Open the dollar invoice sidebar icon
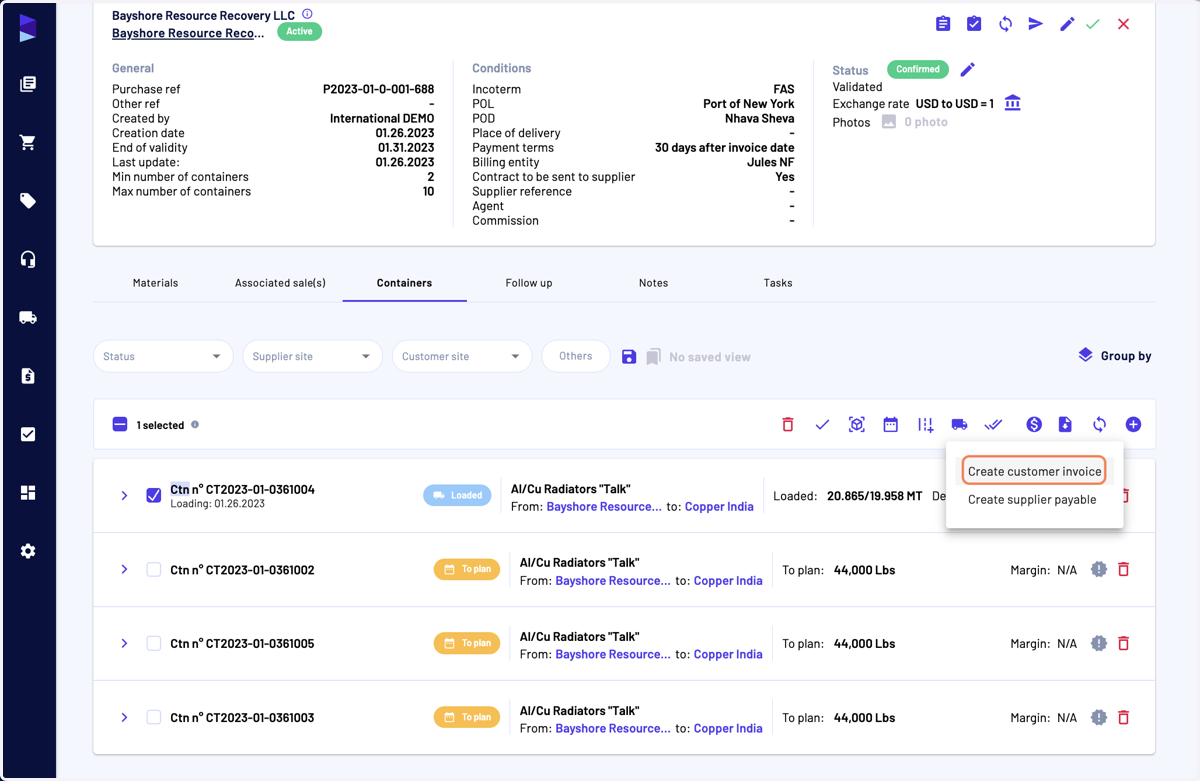The width and height of the screenshot is (1200, 781). [28, 376]
